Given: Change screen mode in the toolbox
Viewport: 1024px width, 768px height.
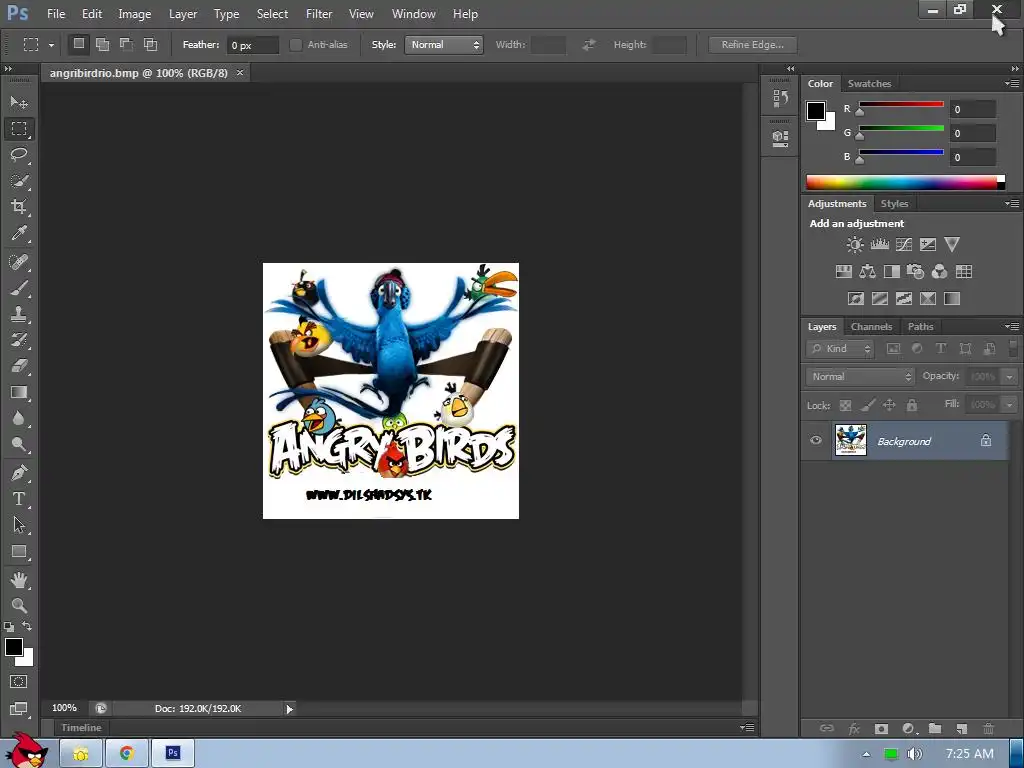Looking at the screenshot, I should pos(19,709).
